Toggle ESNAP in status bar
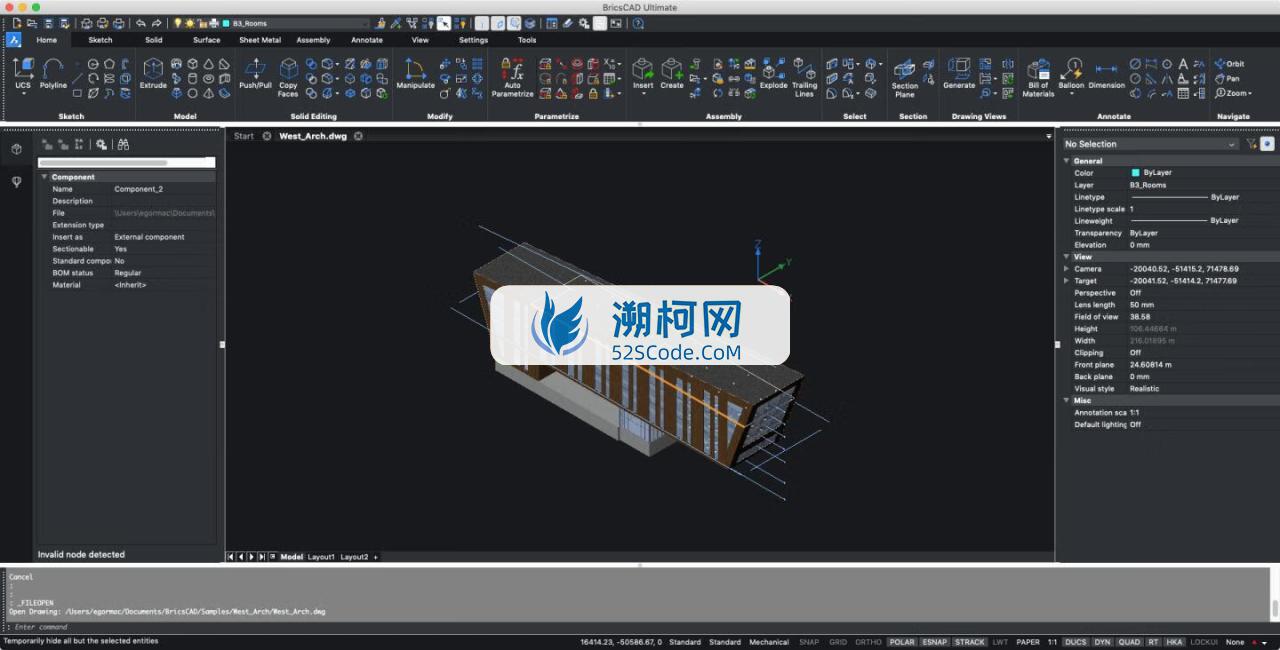 pos(934,642)
